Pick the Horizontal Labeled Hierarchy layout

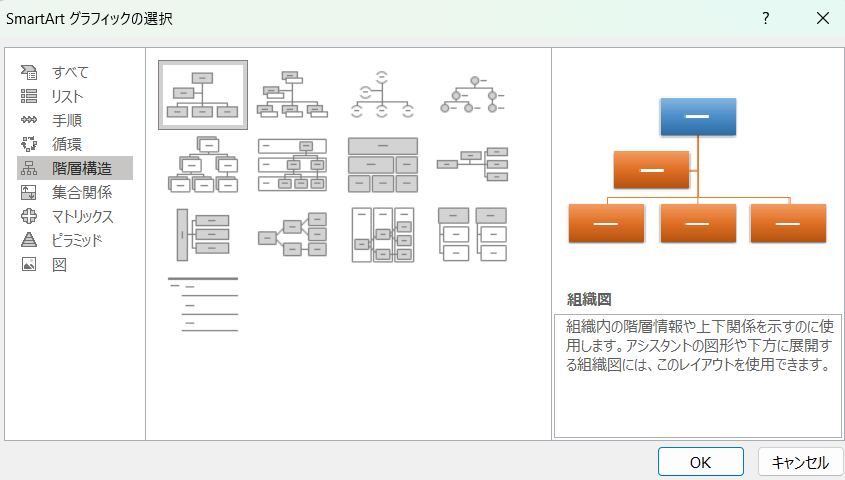tap(383, 235)
